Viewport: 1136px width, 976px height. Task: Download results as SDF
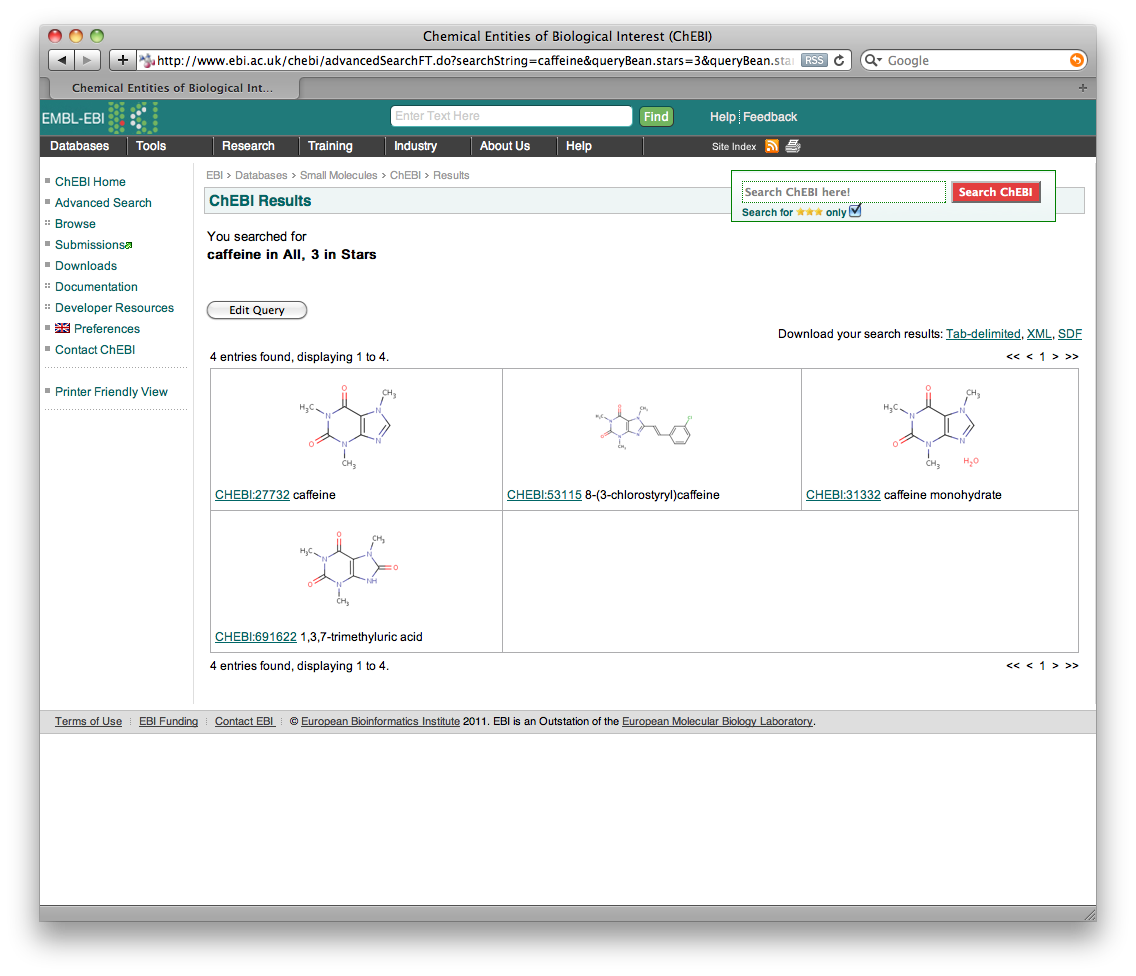(1069, 334)
